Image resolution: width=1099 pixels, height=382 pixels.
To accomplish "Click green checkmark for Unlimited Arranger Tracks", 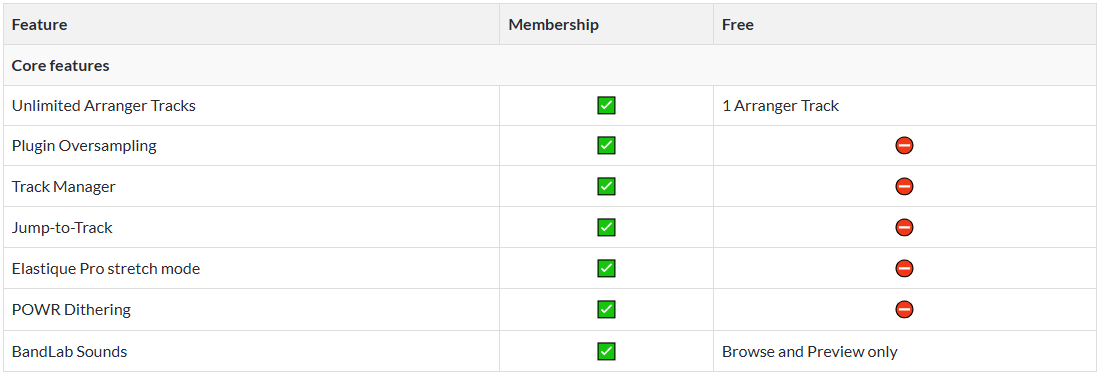I will coord(606,106).
